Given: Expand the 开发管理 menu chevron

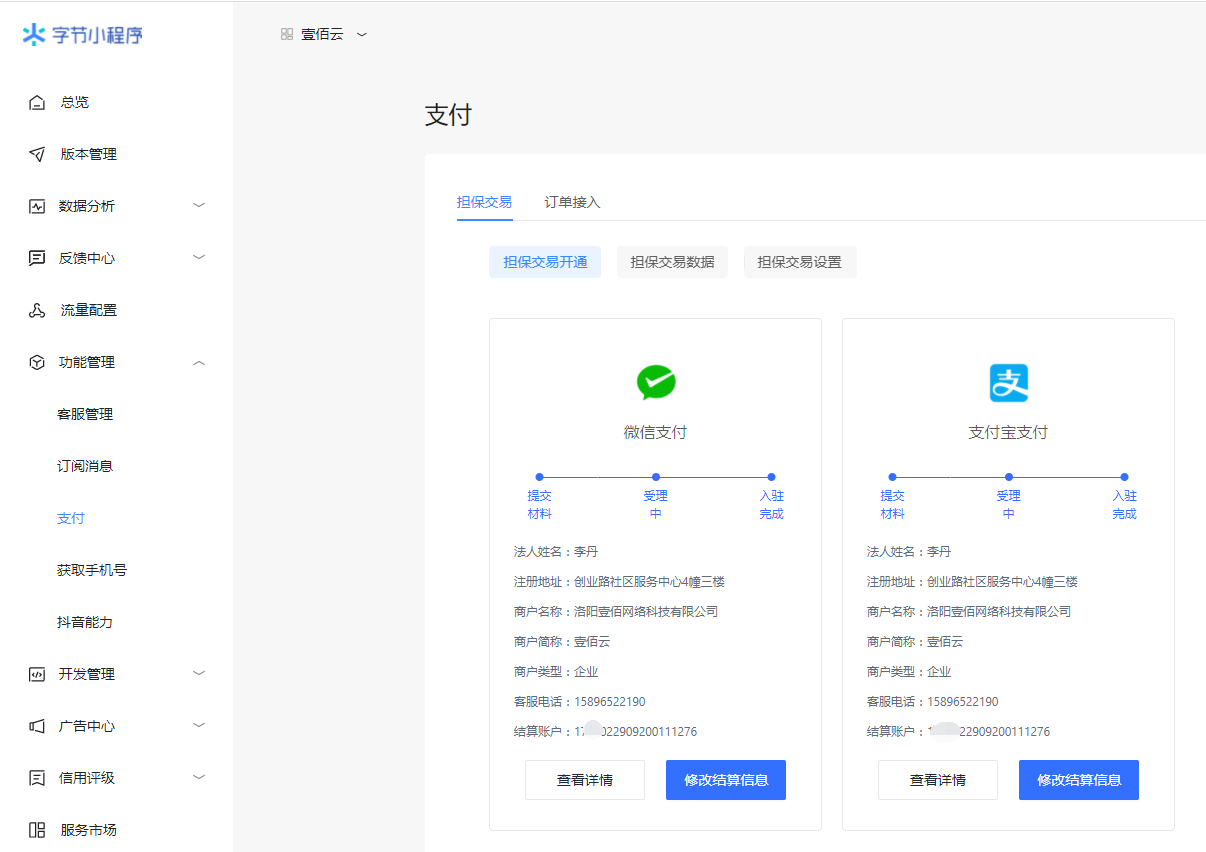Looking at the screenshot, I should 199,673.
